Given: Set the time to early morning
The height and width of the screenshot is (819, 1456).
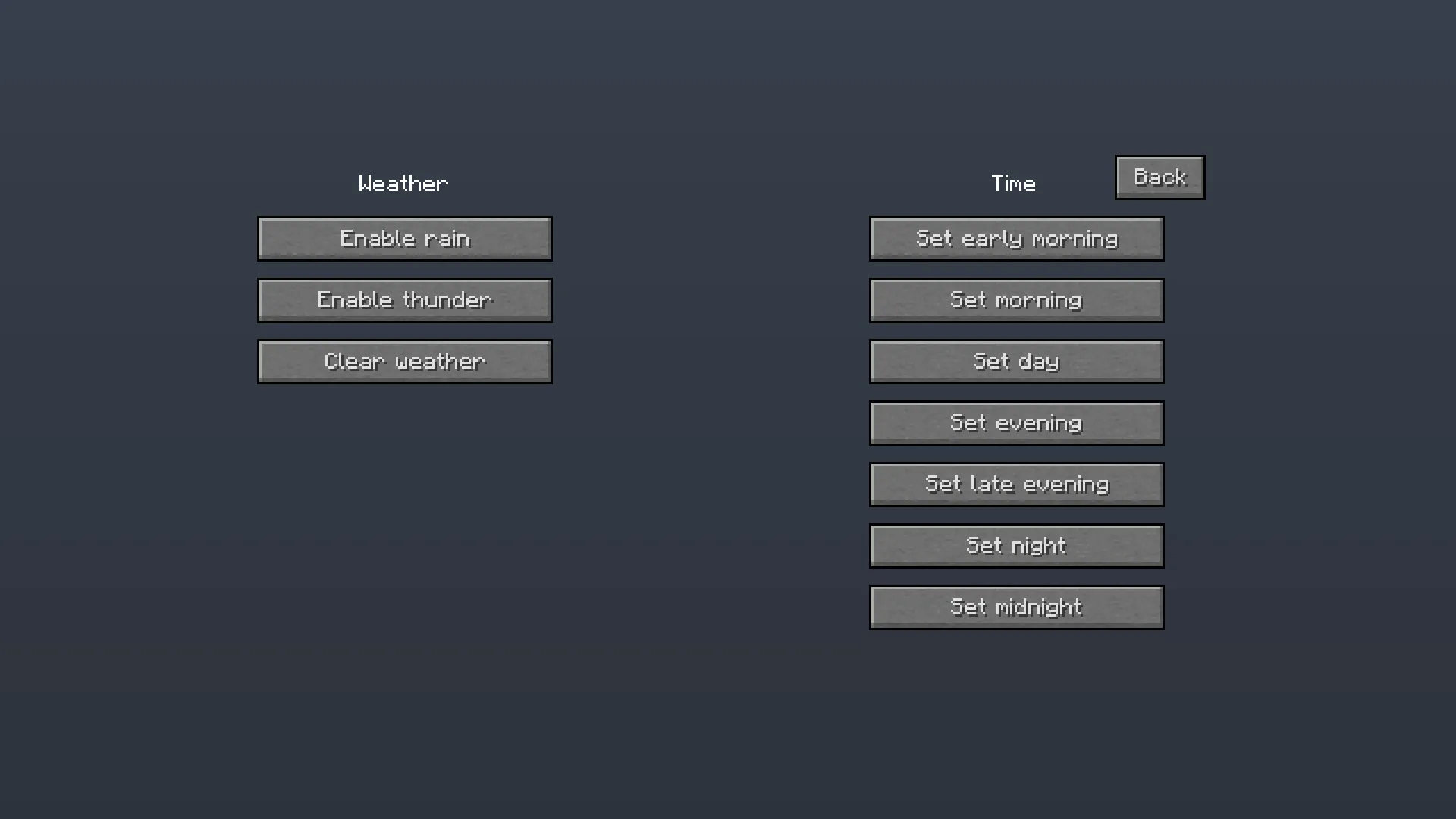Looking at the screenshot, I should point(1016,238).
